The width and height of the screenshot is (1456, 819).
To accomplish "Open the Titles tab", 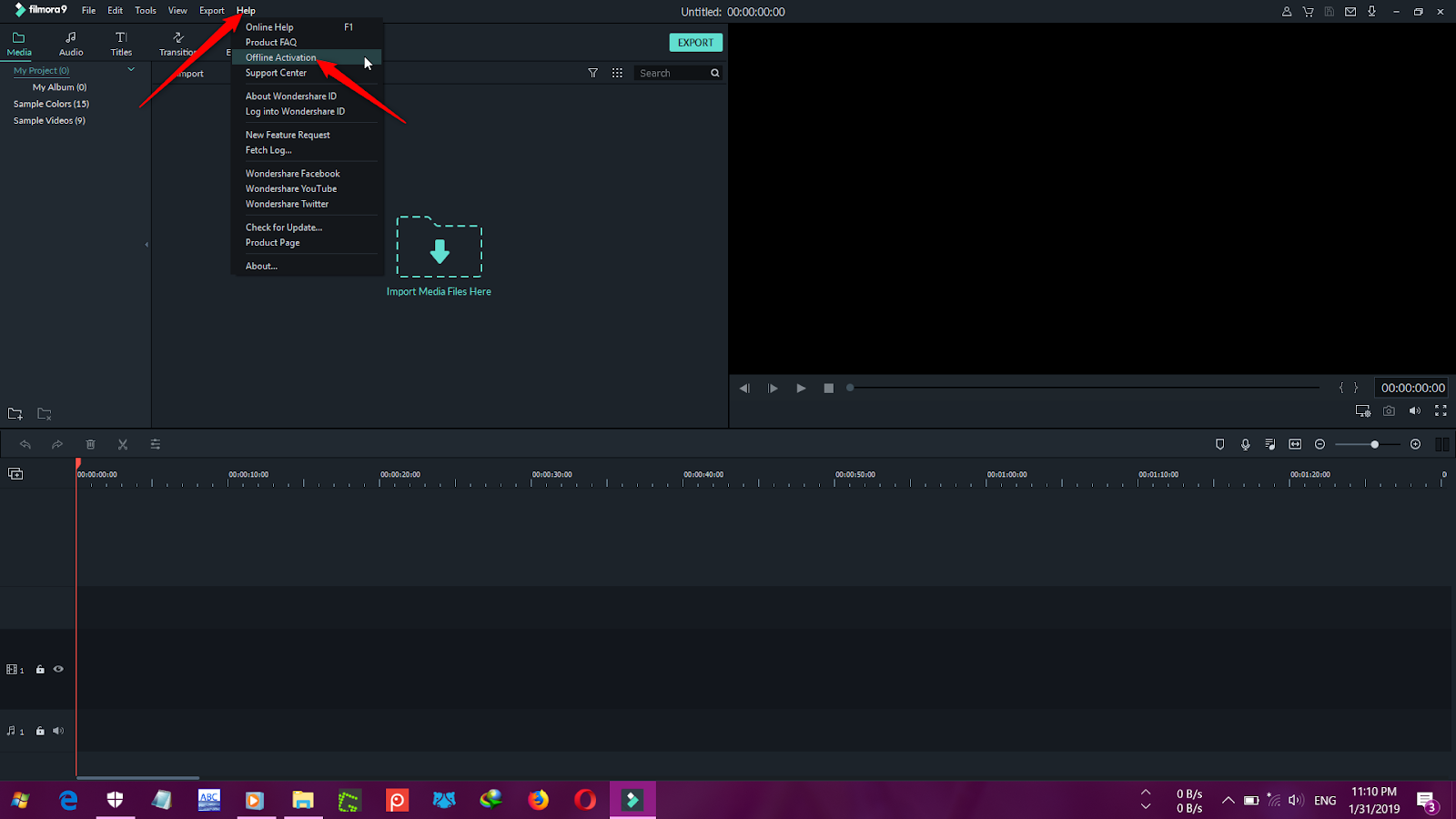I will pos(121,44).
